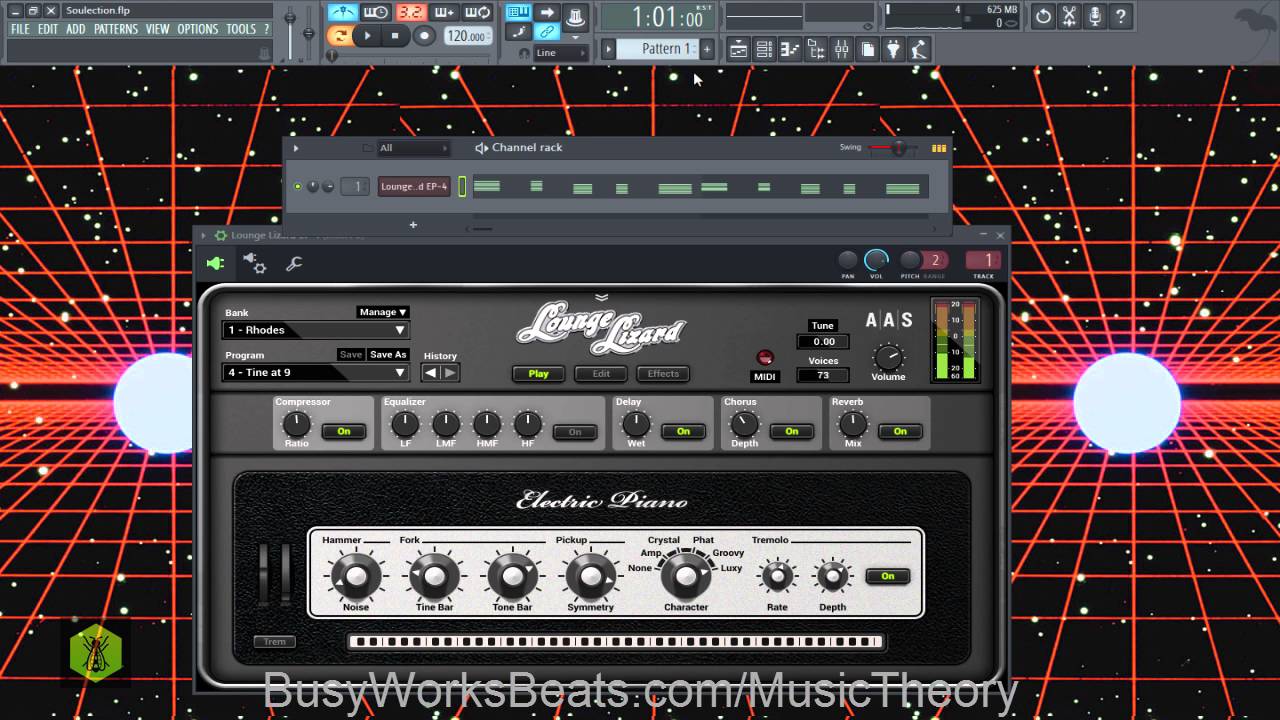Switch to the Play view button

coord(538,374)
